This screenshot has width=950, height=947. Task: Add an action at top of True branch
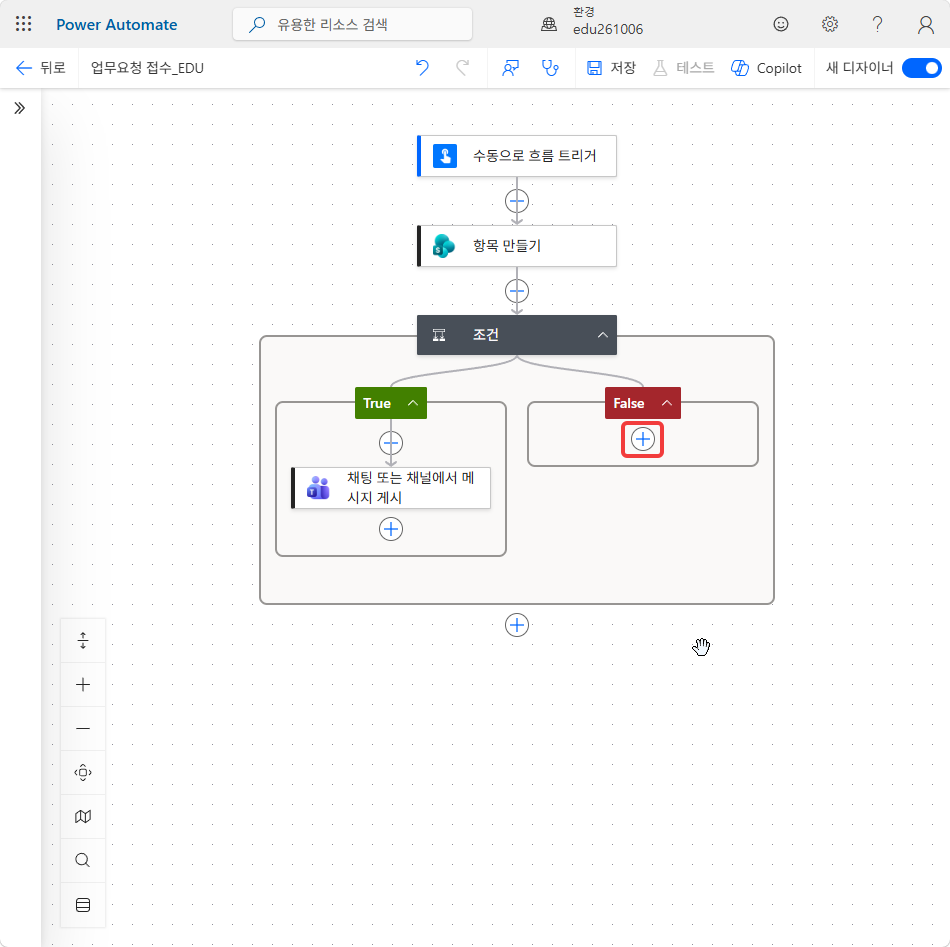[391, 443]
